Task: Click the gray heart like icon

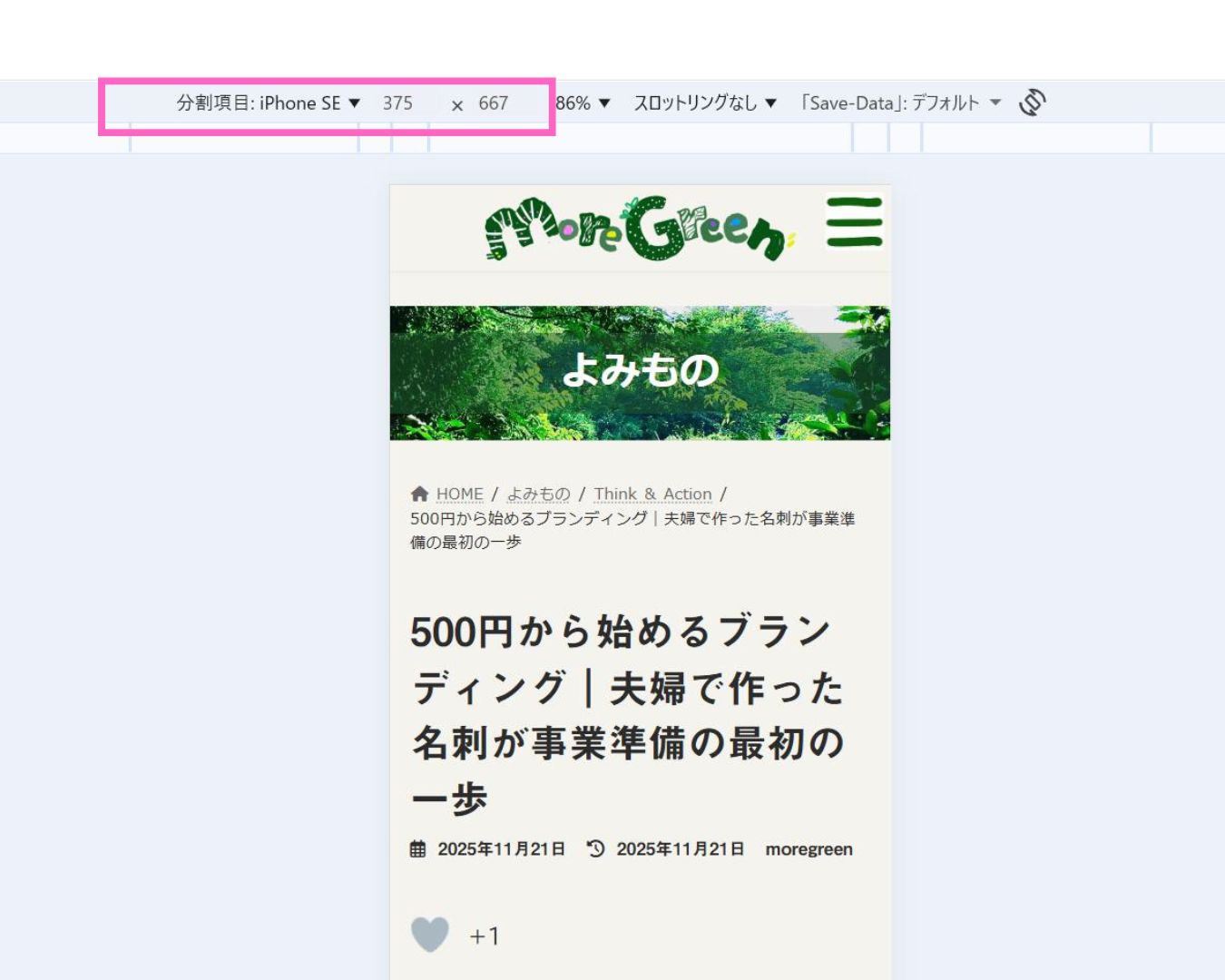Action: coord(430,934)
